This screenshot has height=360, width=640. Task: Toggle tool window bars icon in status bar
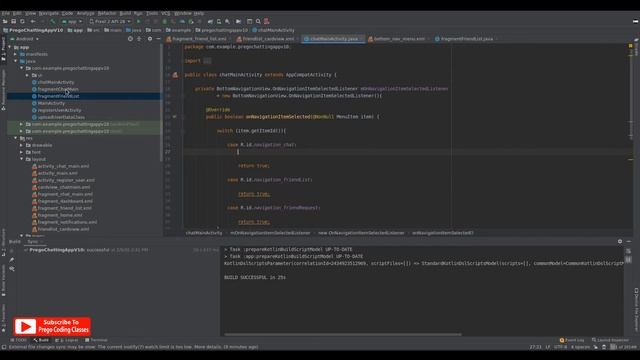(x=4, y=347)
